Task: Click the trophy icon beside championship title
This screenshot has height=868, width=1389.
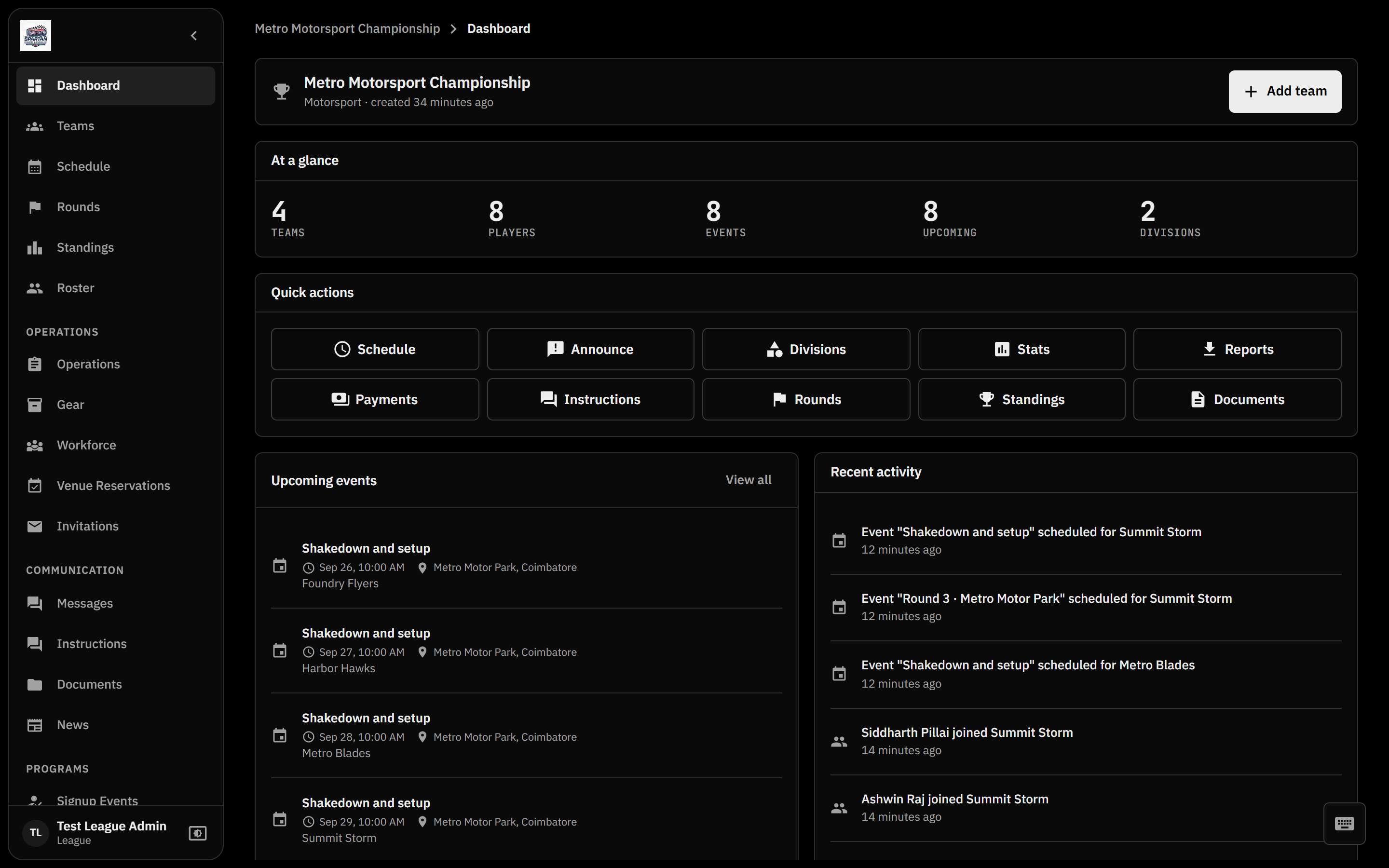Action: point(281,91)
